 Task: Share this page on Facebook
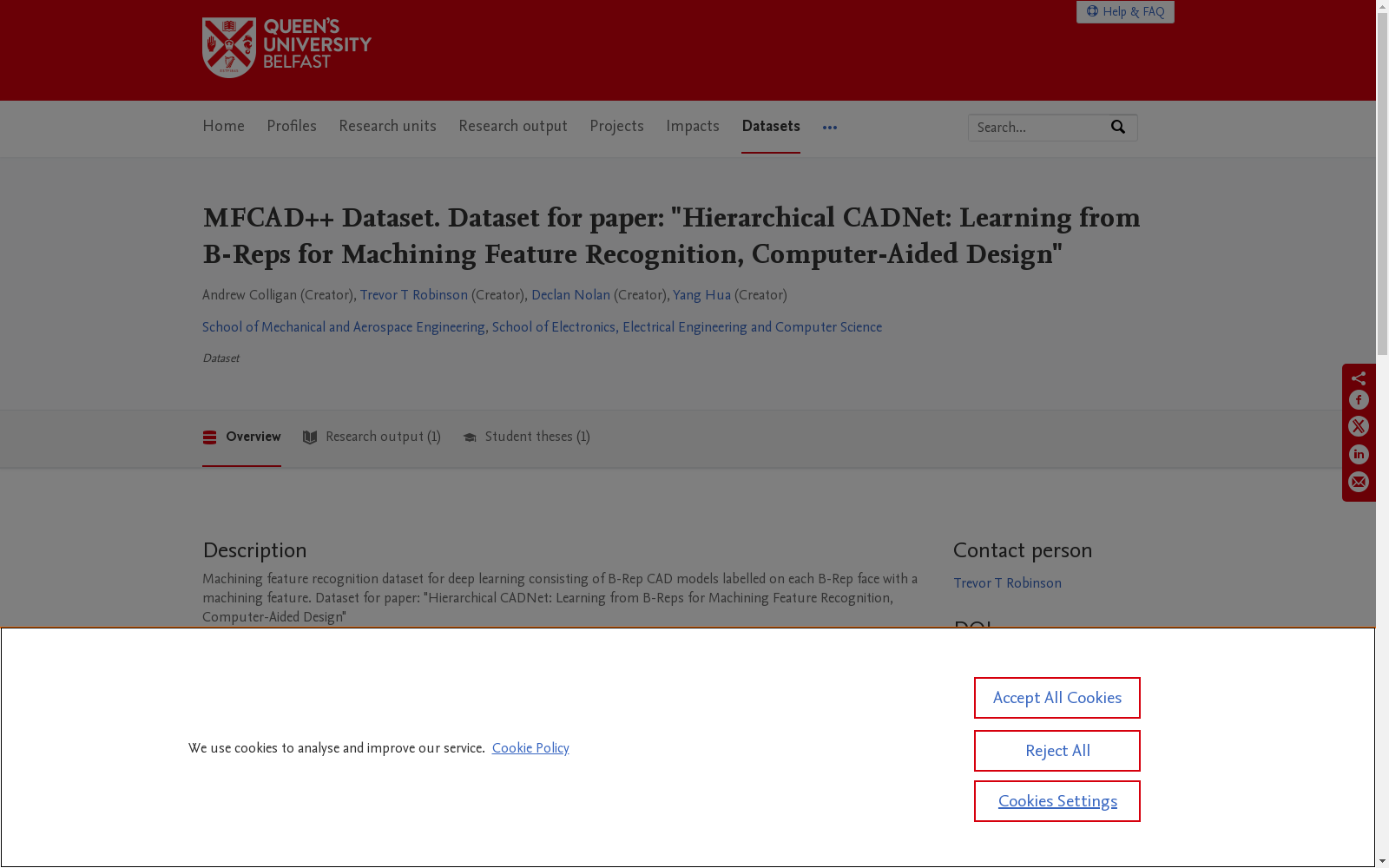(x=1359, y=400)
